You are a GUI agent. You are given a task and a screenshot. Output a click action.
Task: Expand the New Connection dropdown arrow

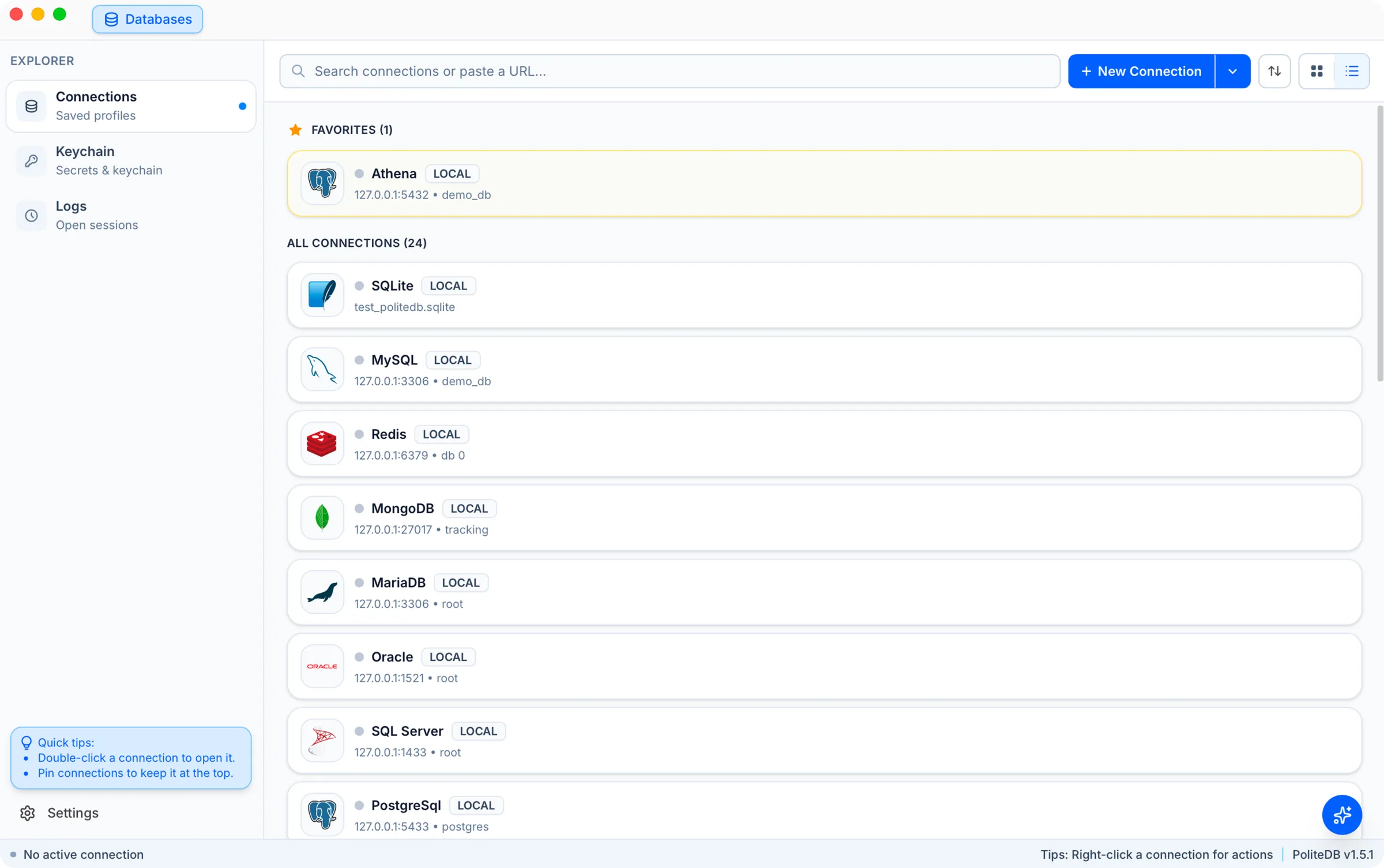pos(1232,71)
